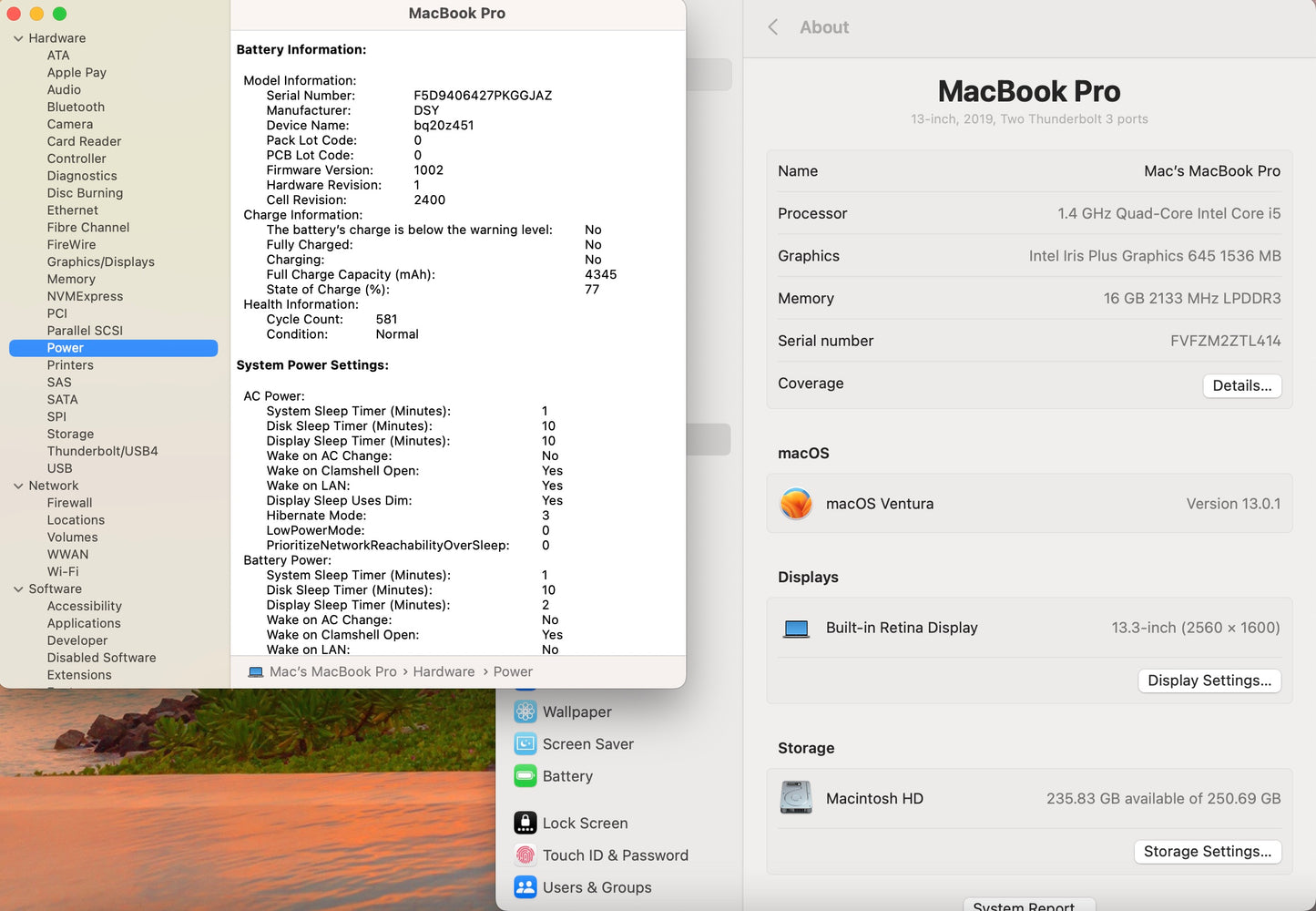Select Bluetooth in the Hardware list
The width and height of the screenshot is (1316, 911).
click(76, 107)
